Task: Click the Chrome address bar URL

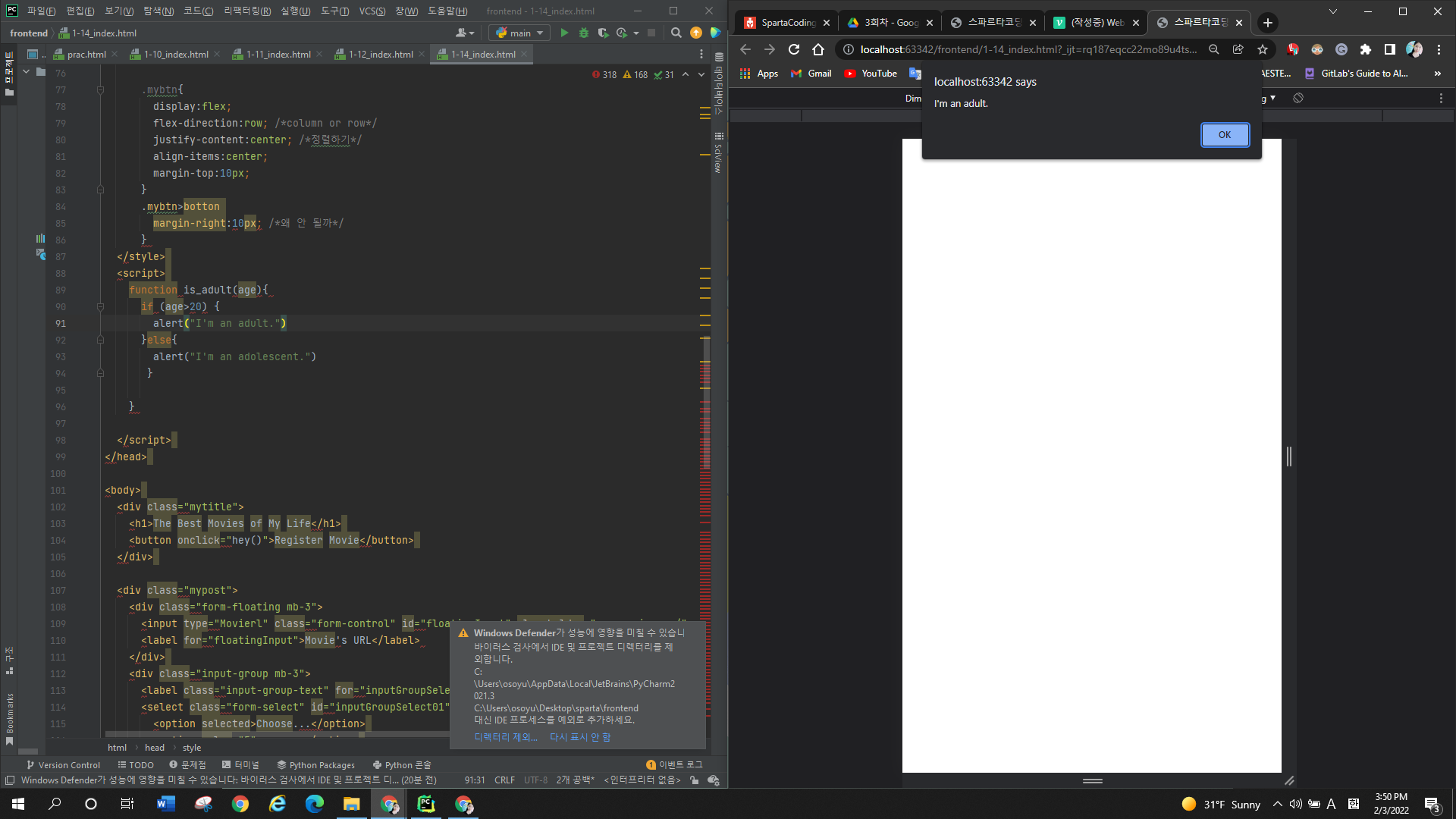Action: tap(1028, 49)
